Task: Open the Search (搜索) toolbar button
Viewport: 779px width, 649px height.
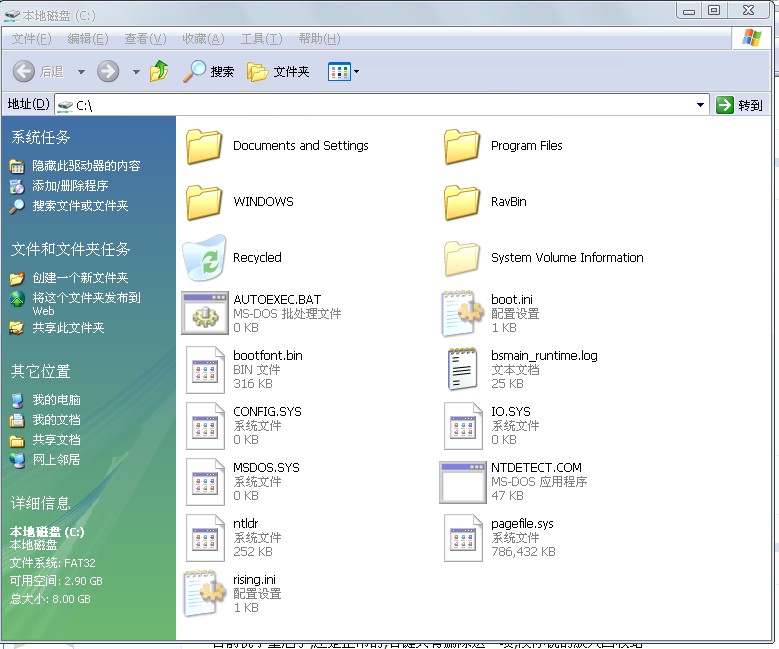Action: (x=209, y=72)
